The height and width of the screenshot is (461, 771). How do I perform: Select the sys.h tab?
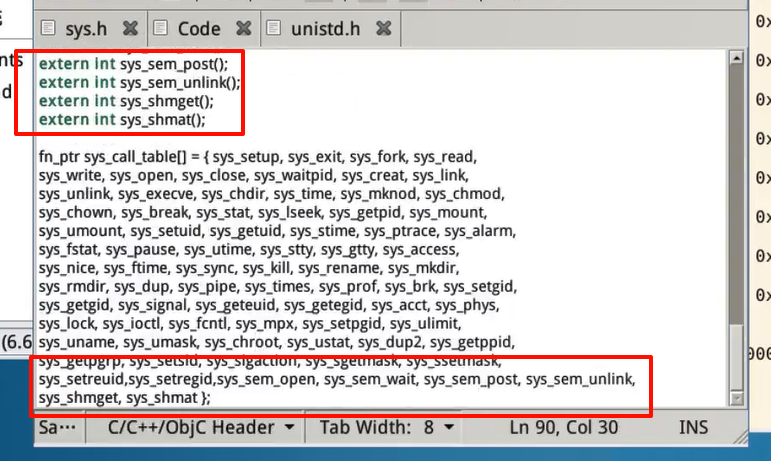[86, 29]
